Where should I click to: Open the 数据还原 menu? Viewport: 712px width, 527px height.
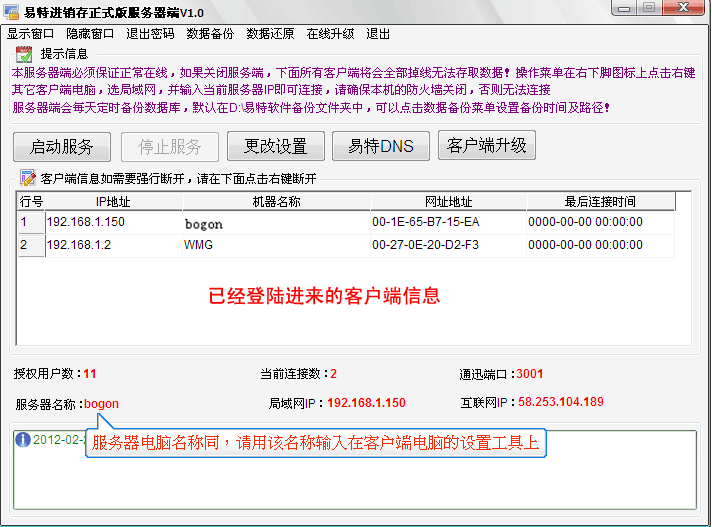pos(270,33)
